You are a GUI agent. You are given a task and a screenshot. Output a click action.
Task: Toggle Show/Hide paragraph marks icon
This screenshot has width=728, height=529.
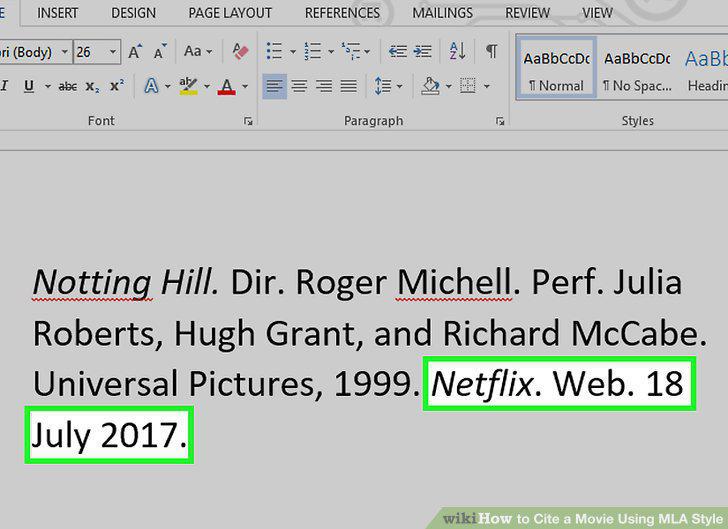(492, 50)
